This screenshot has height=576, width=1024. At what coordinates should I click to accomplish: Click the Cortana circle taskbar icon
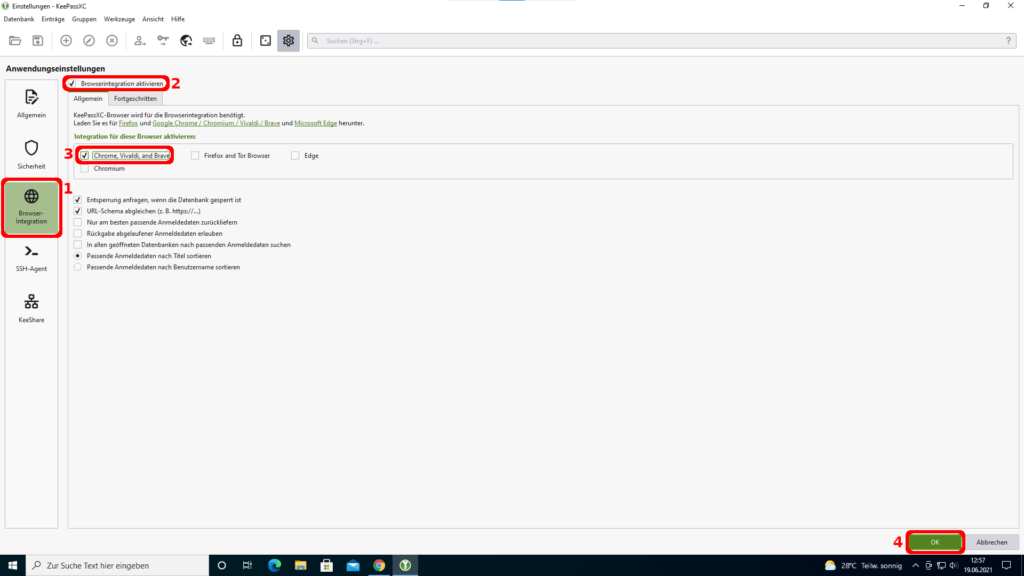(x=221, y=566)
